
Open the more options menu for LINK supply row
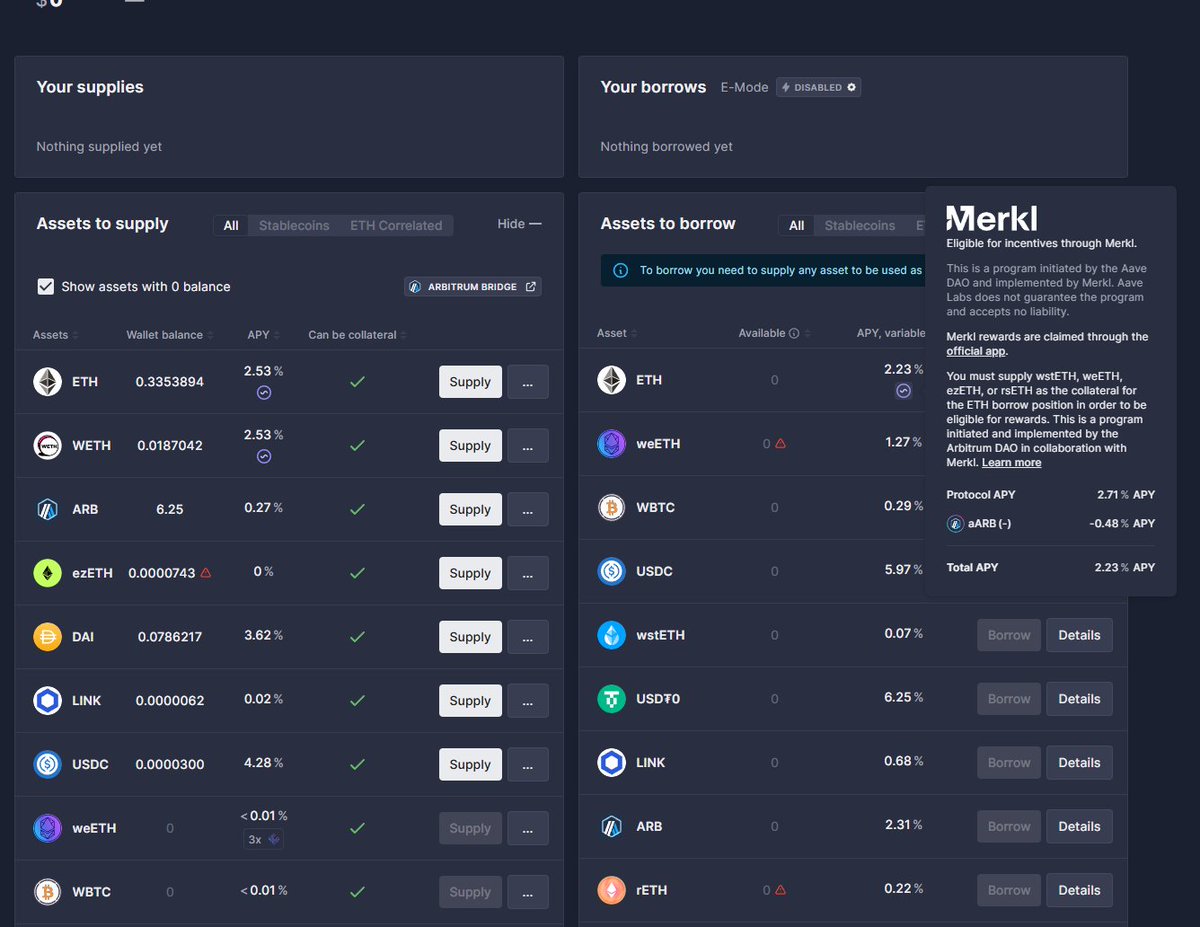(x=528, y=701)
